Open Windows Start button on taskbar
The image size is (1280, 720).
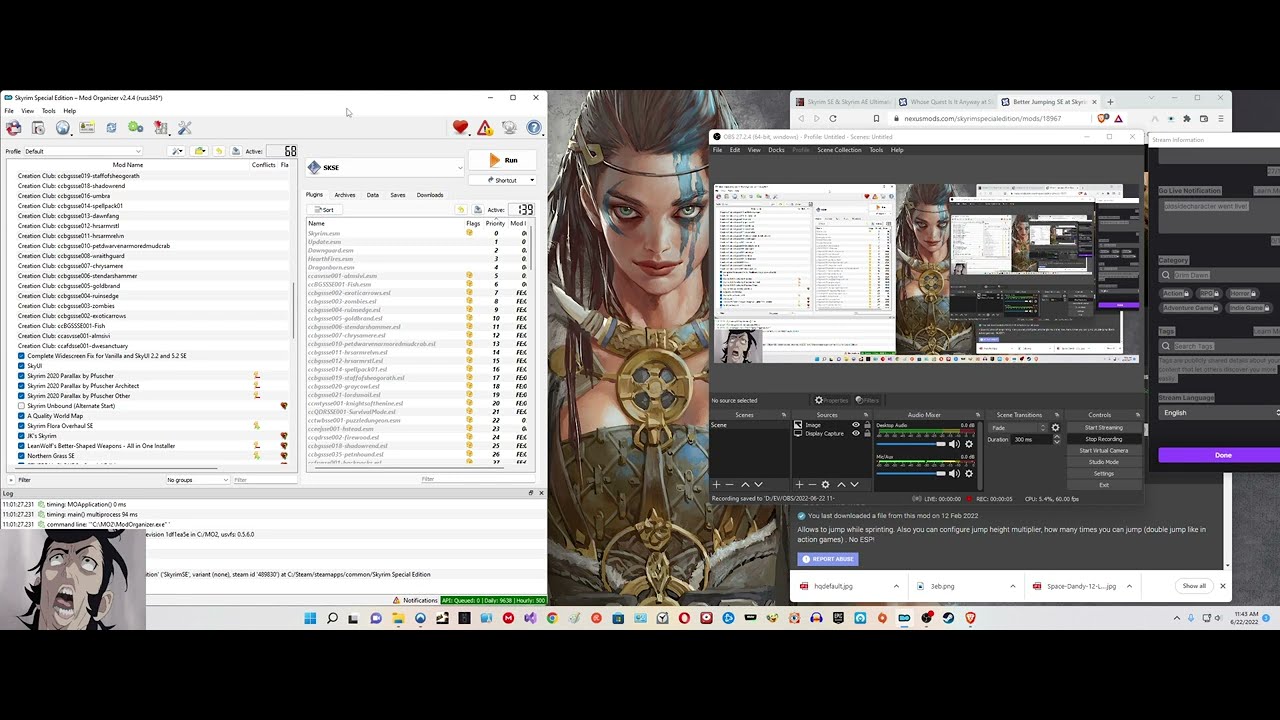[x=310, y=618]
